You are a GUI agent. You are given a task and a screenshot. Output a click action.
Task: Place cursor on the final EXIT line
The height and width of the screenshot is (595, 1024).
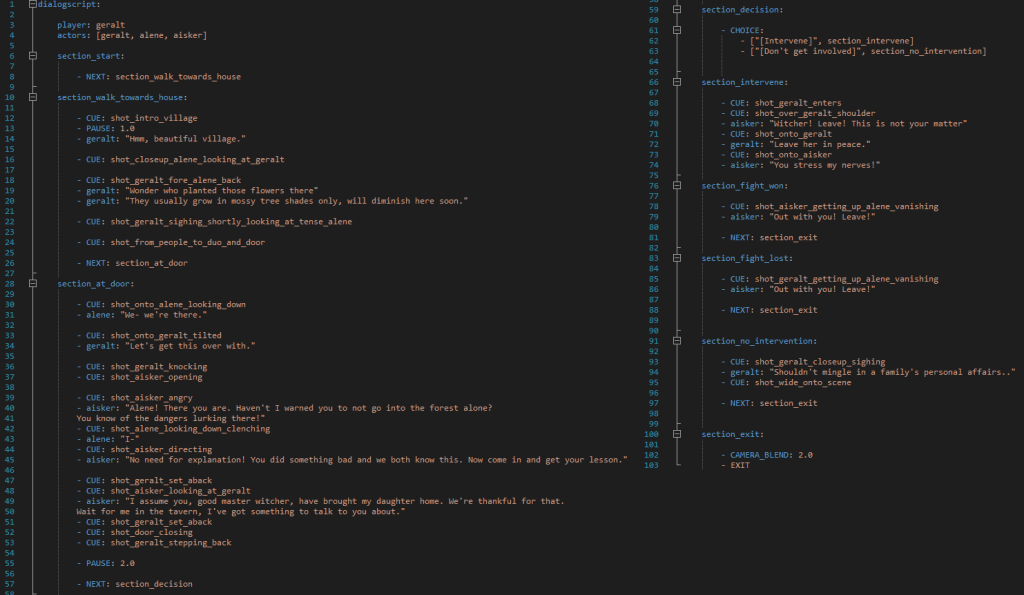739,465
